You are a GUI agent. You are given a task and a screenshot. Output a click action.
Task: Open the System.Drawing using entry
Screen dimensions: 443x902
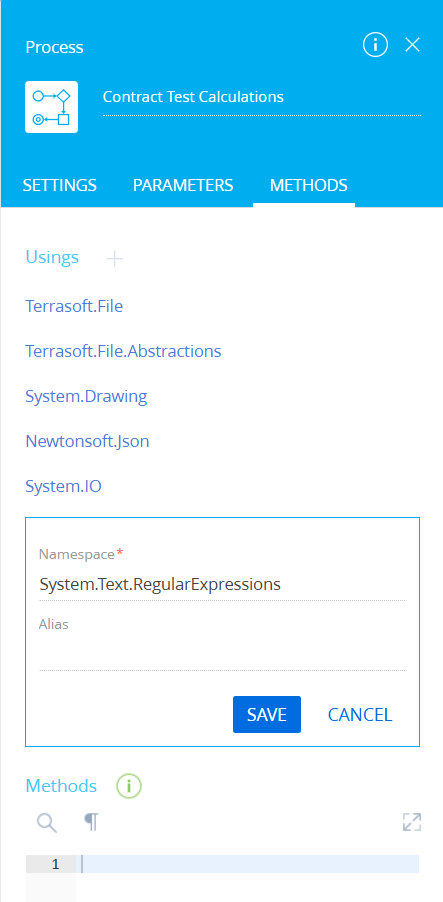point(86,396)
